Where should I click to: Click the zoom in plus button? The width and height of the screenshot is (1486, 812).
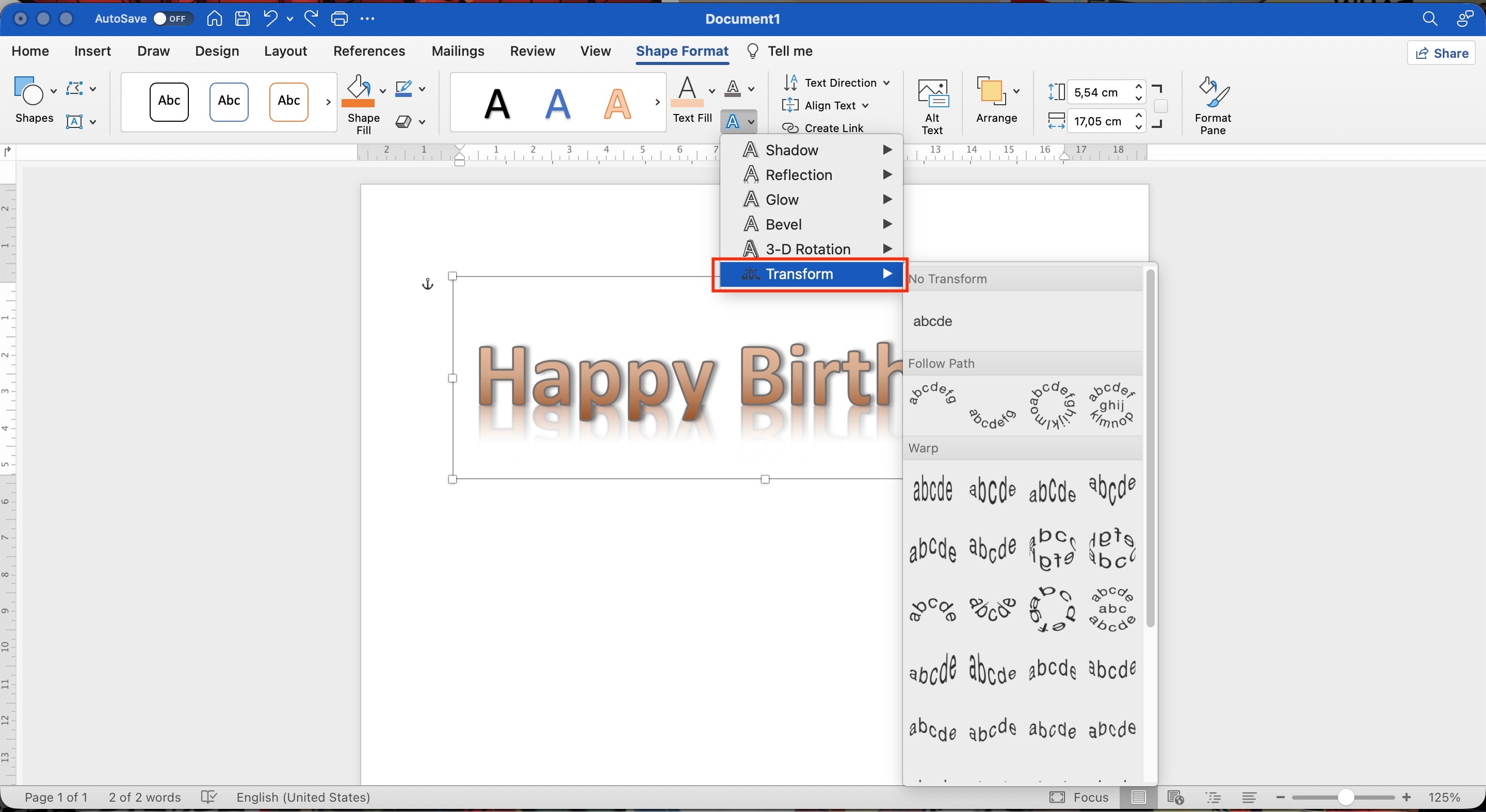[1407, 797]
